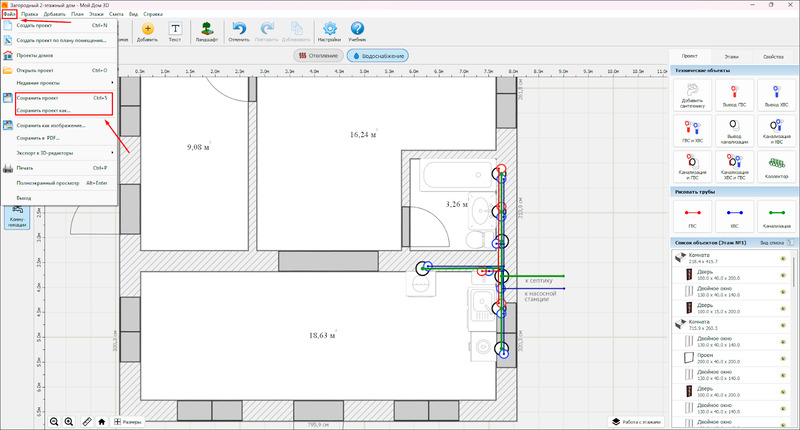800x430 pixels.
Task: Open Вид списка dropdown
Action: (x=776, y=243)
